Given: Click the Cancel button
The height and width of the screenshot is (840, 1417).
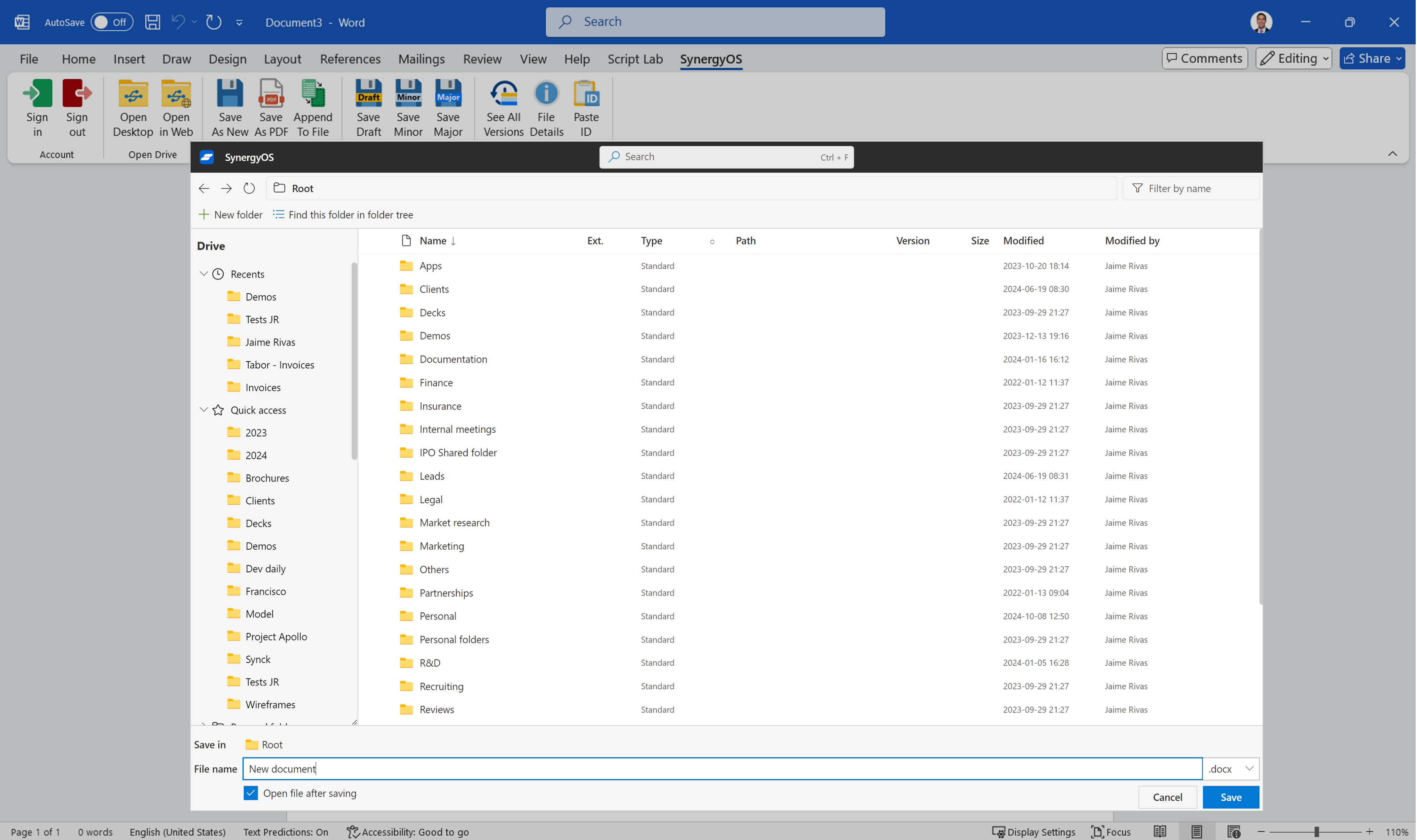Looking at the screenshot, I should click(1167, 797).
